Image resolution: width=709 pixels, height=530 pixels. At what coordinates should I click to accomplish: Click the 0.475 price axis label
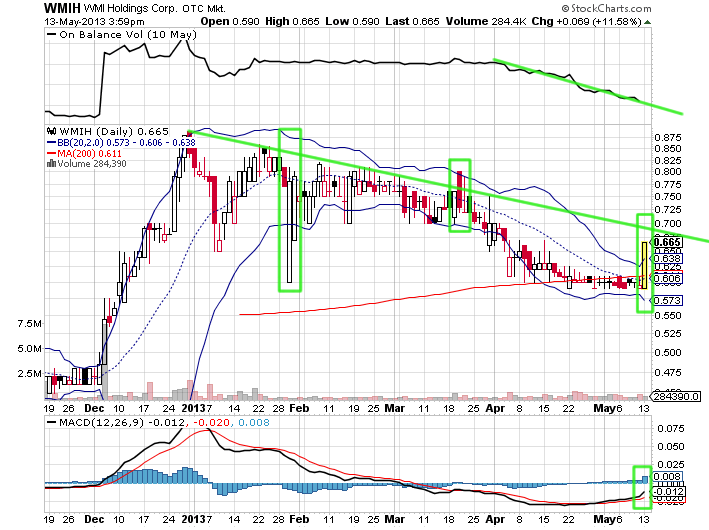[x=668, y=373]
